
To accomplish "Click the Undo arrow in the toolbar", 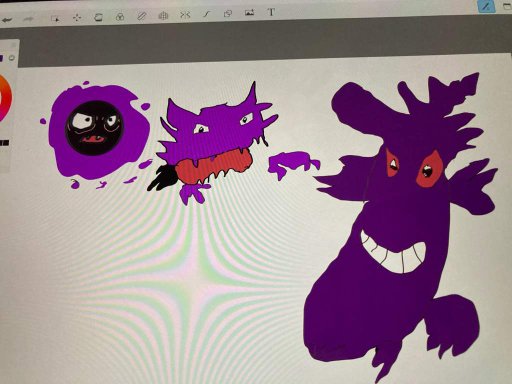I will pos(7,20).
